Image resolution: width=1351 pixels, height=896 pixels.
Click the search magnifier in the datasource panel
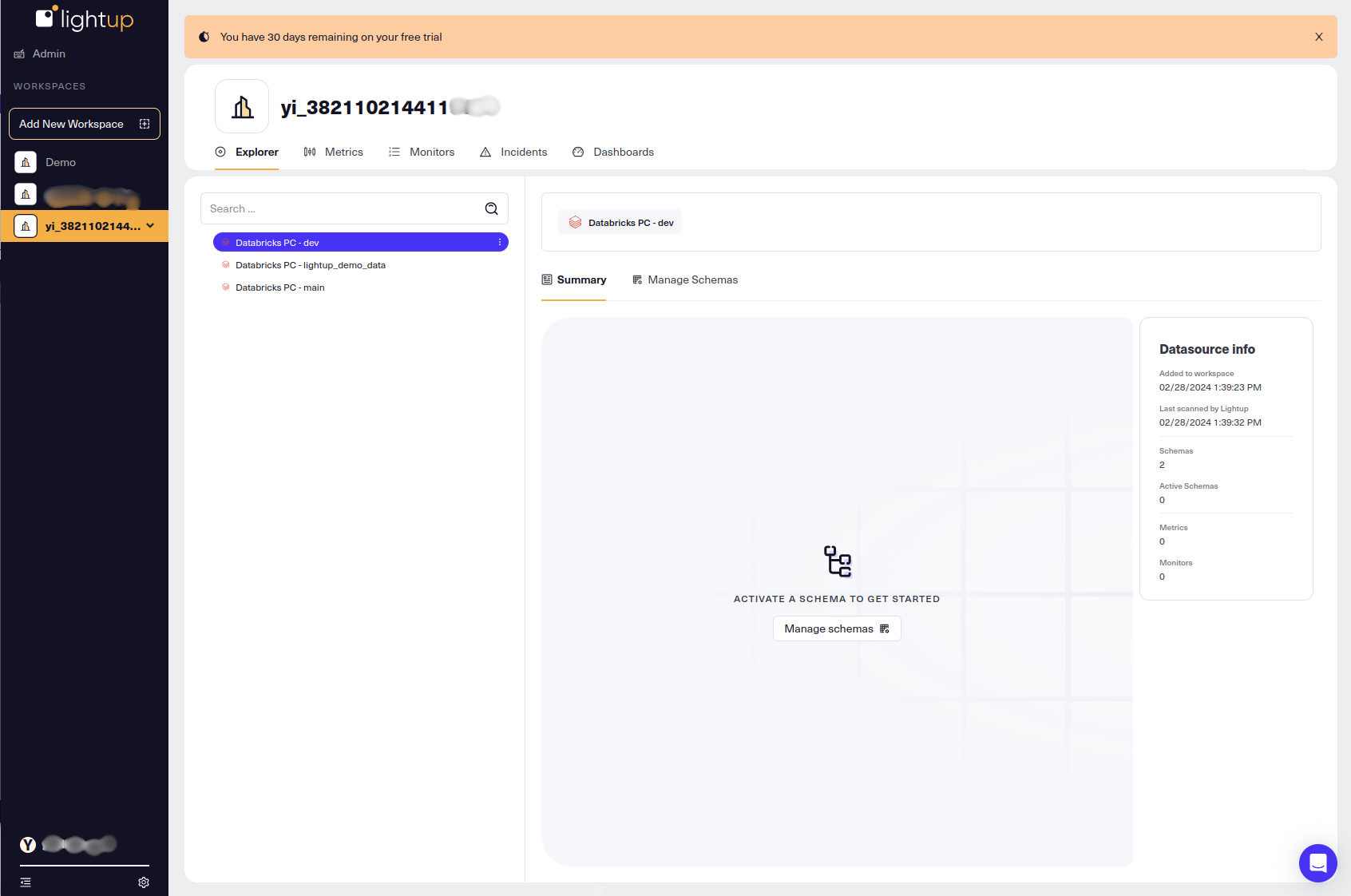click(491, 208)
